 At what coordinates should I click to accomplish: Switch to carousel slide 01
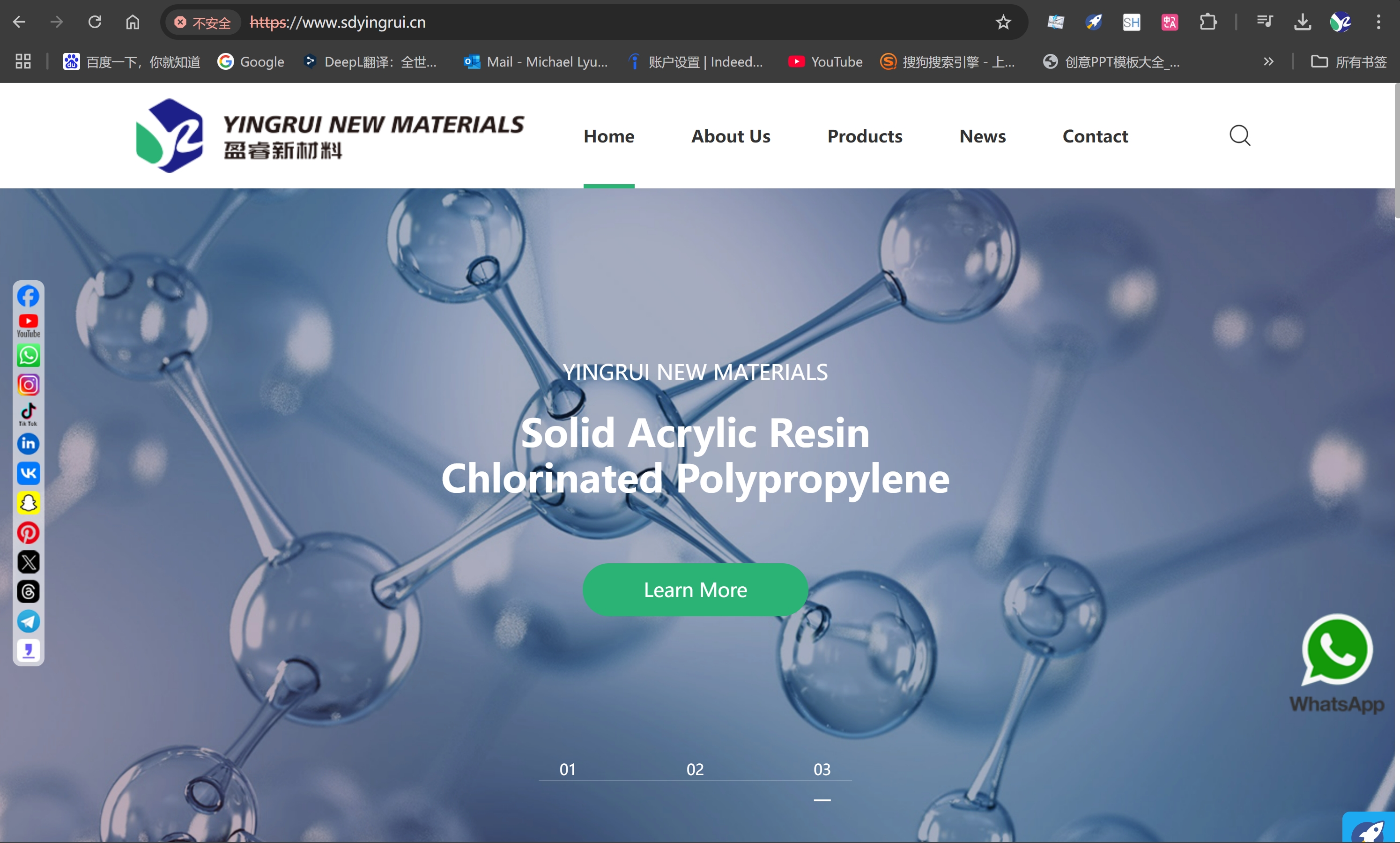tap(568, 769)
